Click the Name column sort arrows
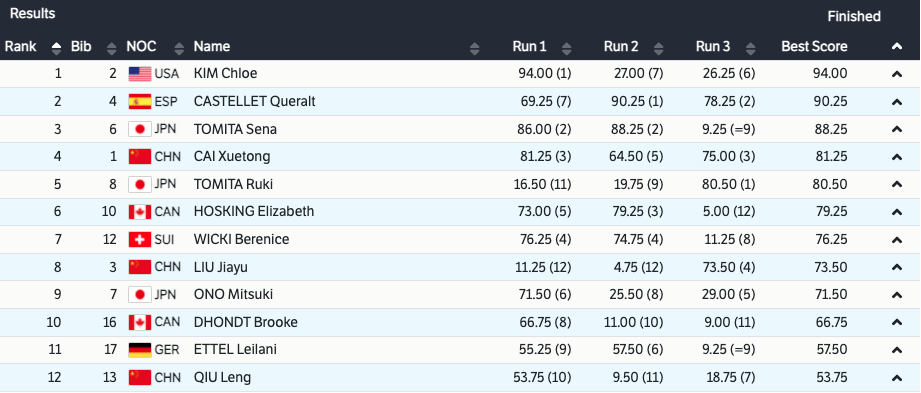 click(x=475, y=48)
